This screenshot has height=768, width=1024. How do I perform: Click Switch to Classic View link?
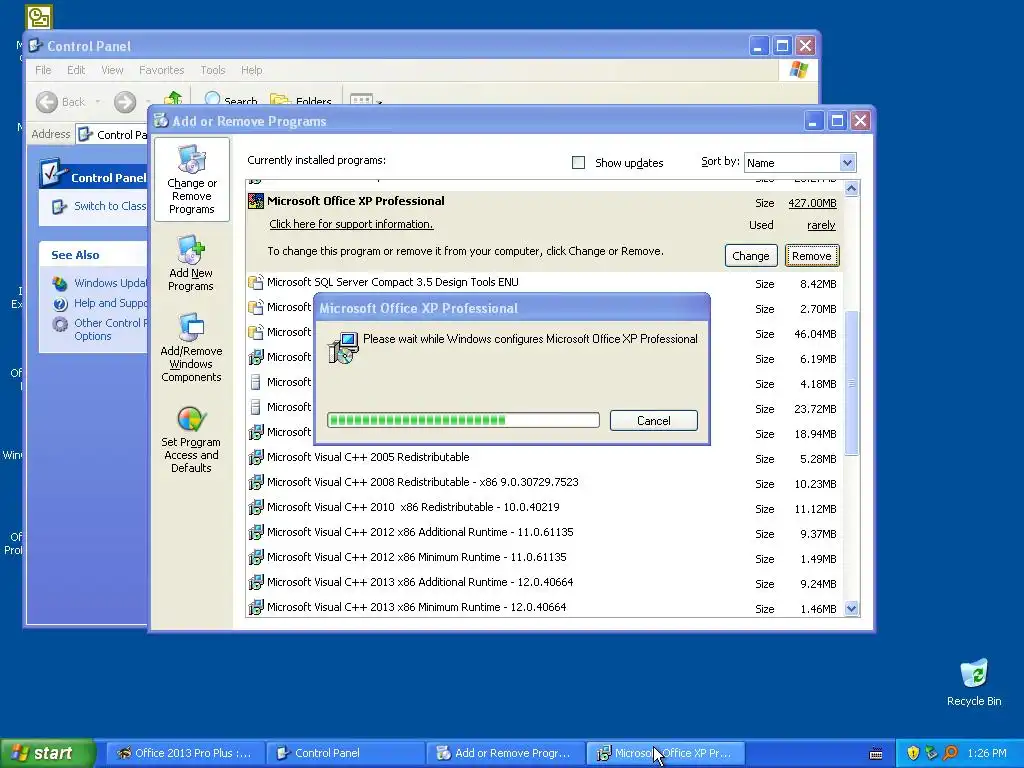[110, 206]
